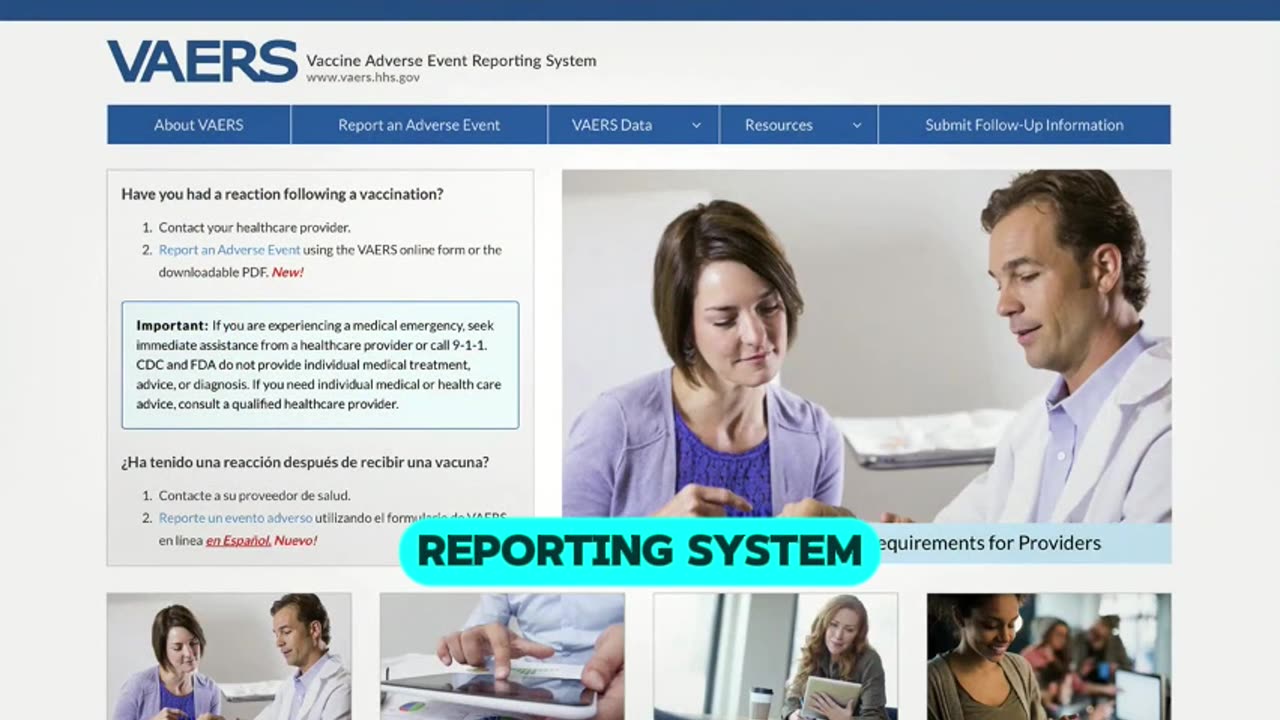Image resolution: width=1280 pixels, height=720 pixels.
Task: Click 'Vaccine Adverse Event Reporting System' title text
Action: (x=451, y=60)
